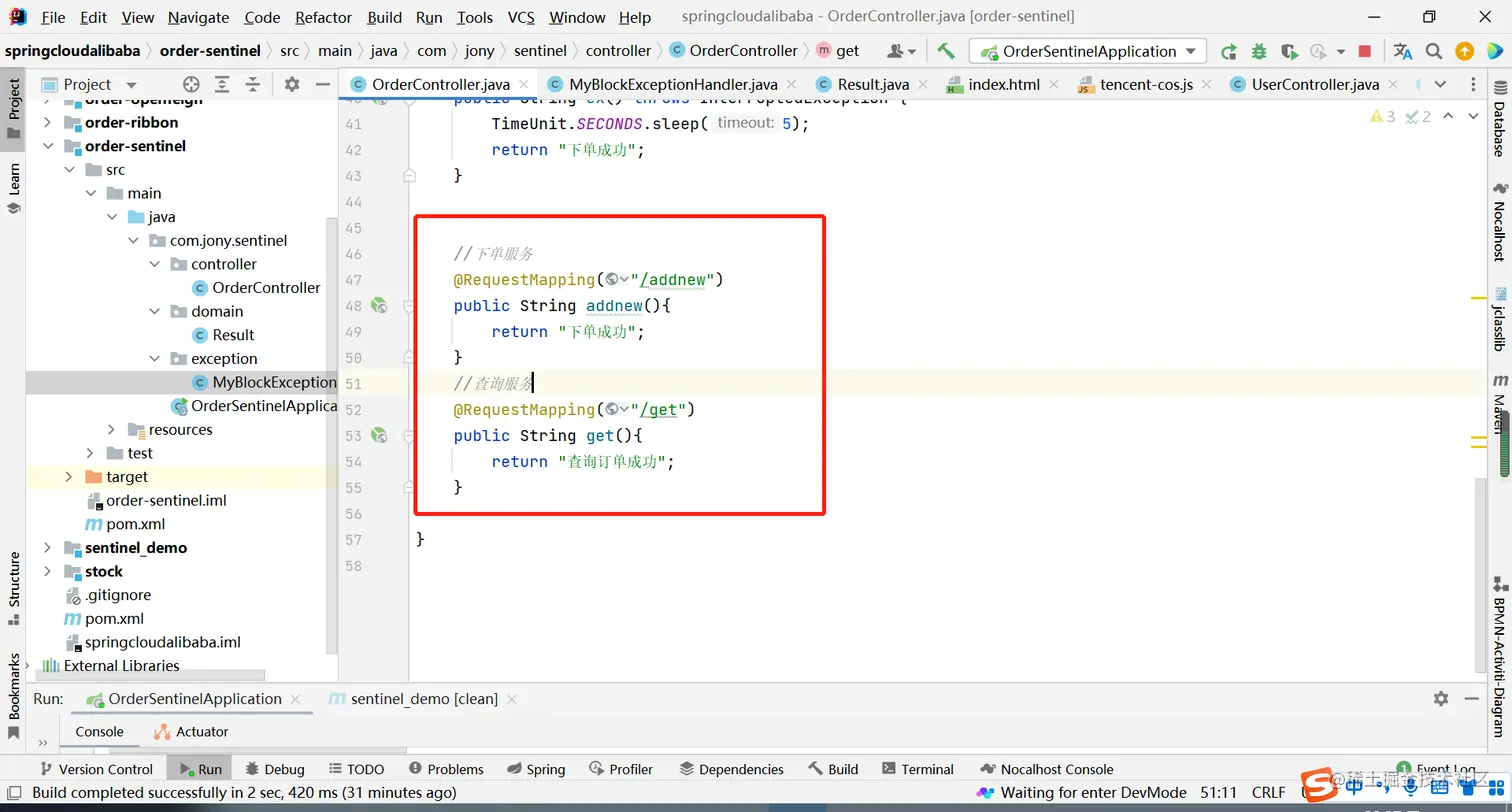Open the Project view selector dropdown

[90, 84]
